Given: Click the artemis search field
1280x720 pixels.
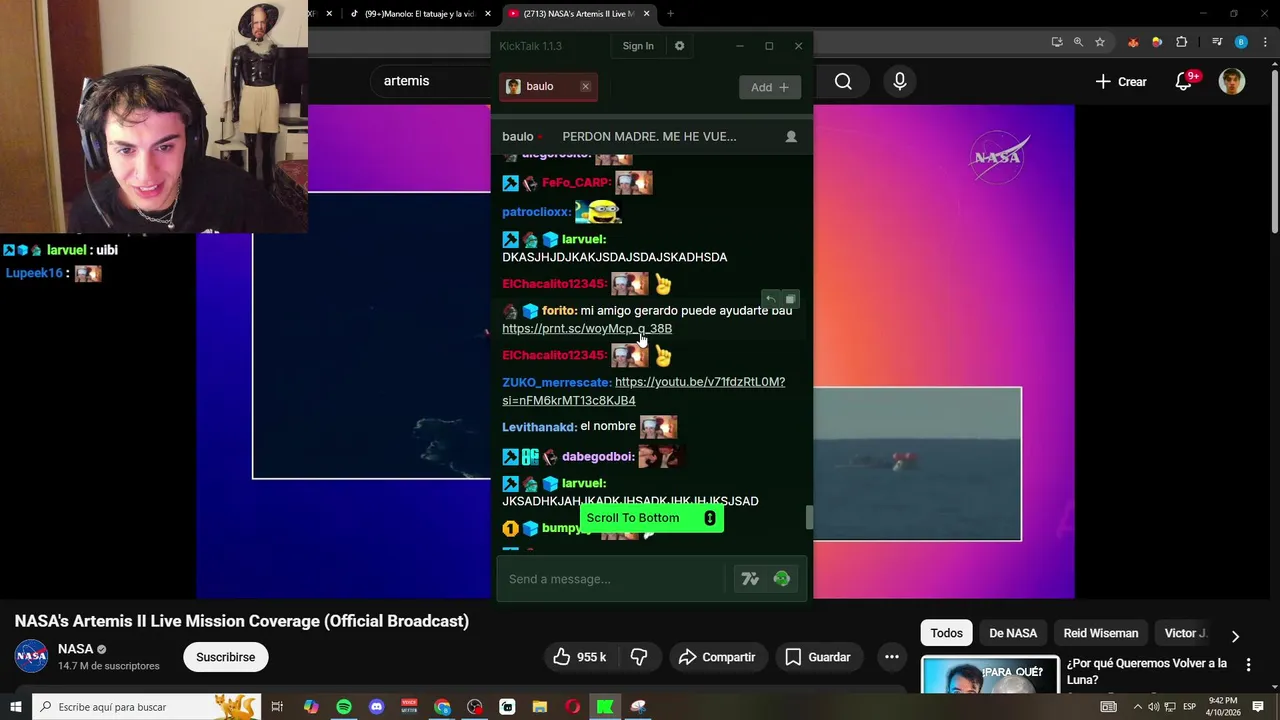Looking at the screenshot, I should pyautogui.click(x=430, y=81).
